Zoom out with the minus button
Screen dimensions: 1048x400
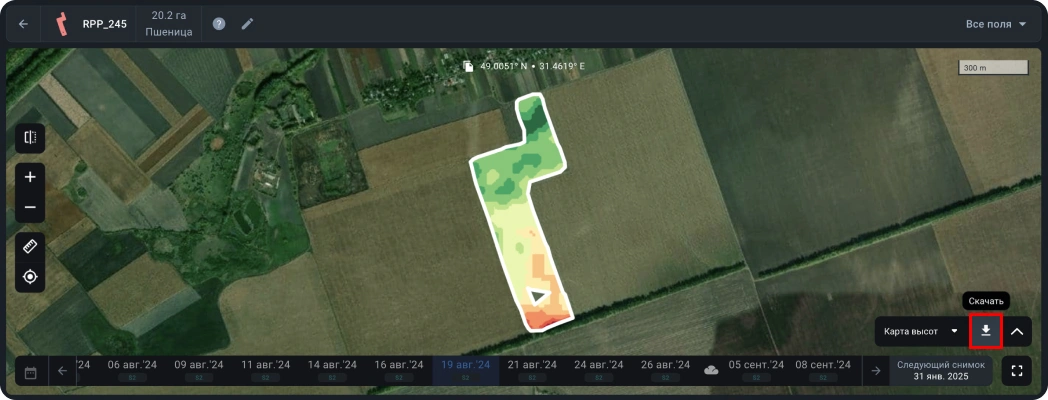point(30,207)
